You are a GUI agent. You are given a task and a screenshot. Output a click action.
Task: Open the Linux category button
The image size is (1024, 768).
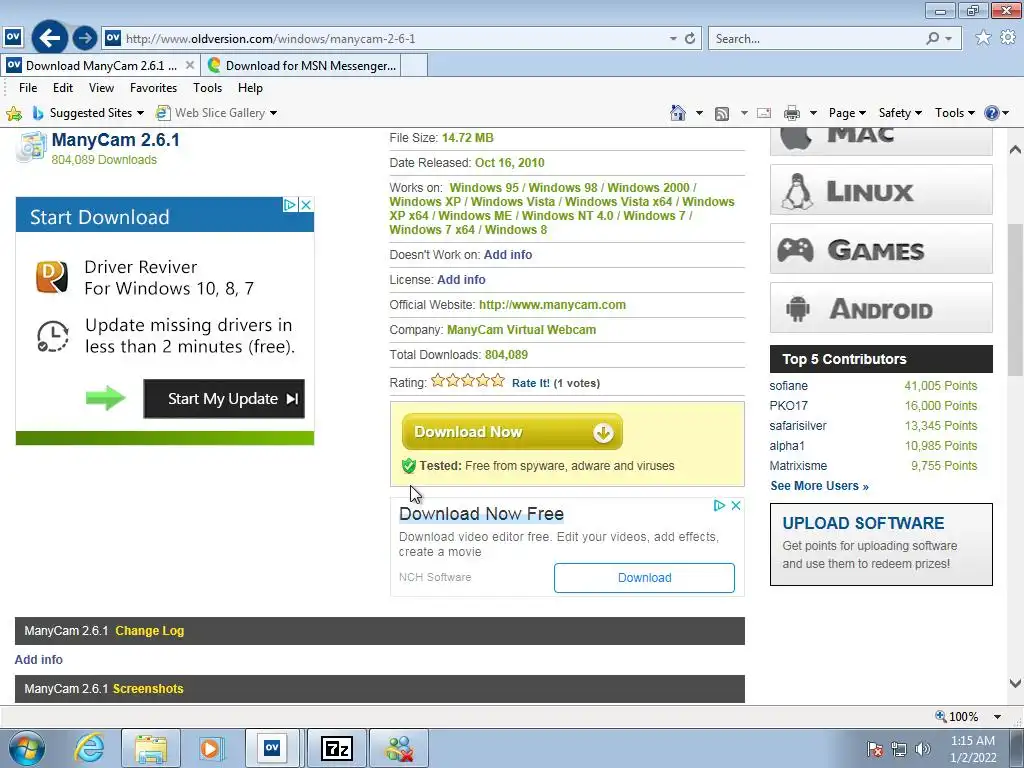(x=881, y=190)
